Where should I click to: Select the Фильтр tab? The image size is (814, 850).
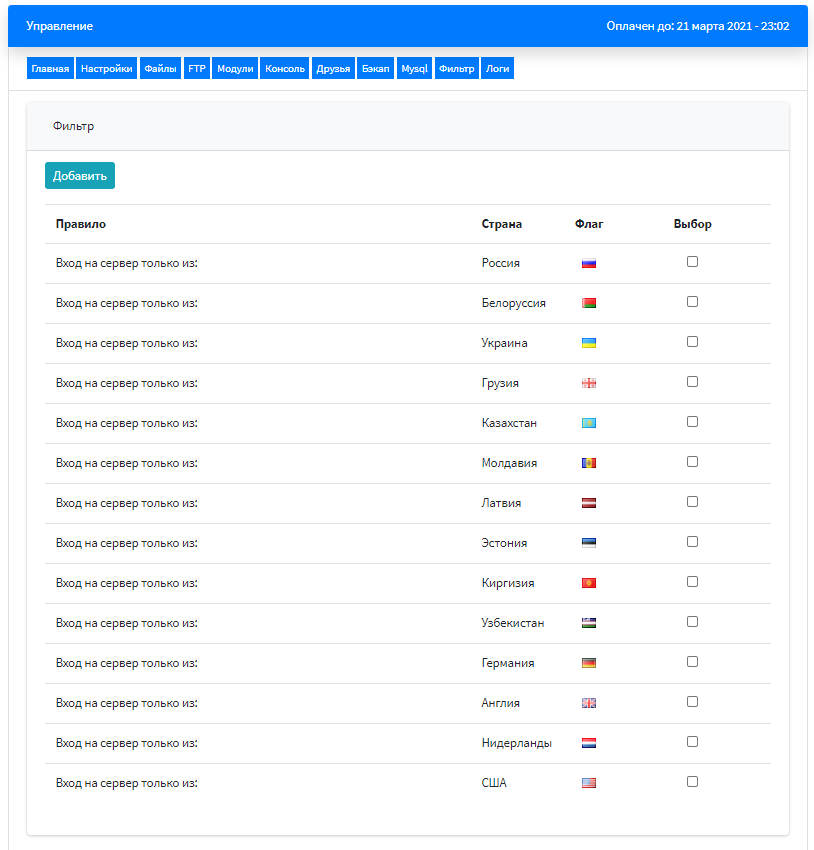click(457, 68)
